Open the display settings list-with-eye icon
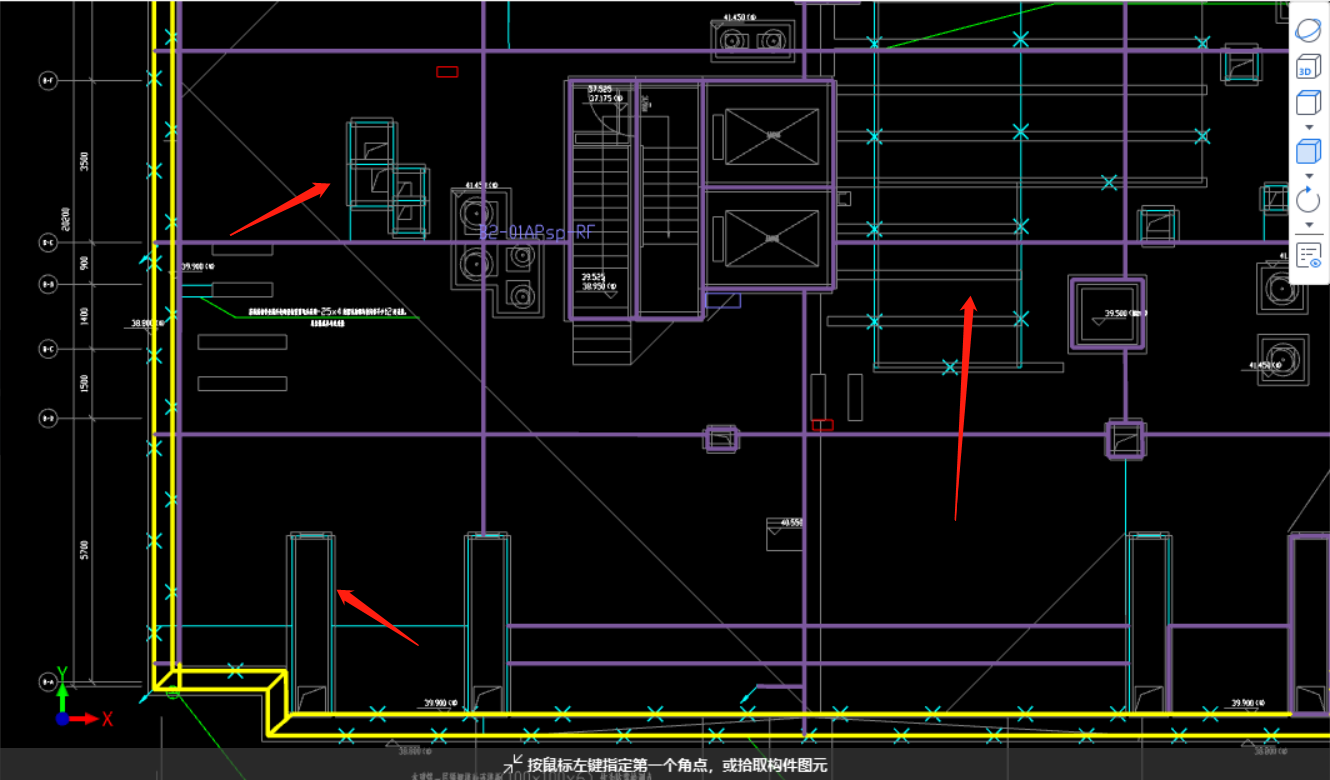 pos(1309,255)
